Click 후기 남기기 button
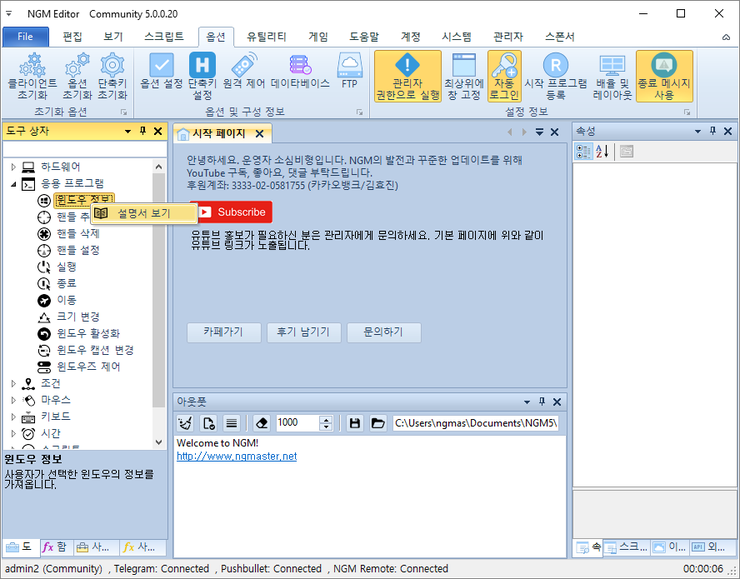Viewport: 740px width, 579px height. click(304, 332)
